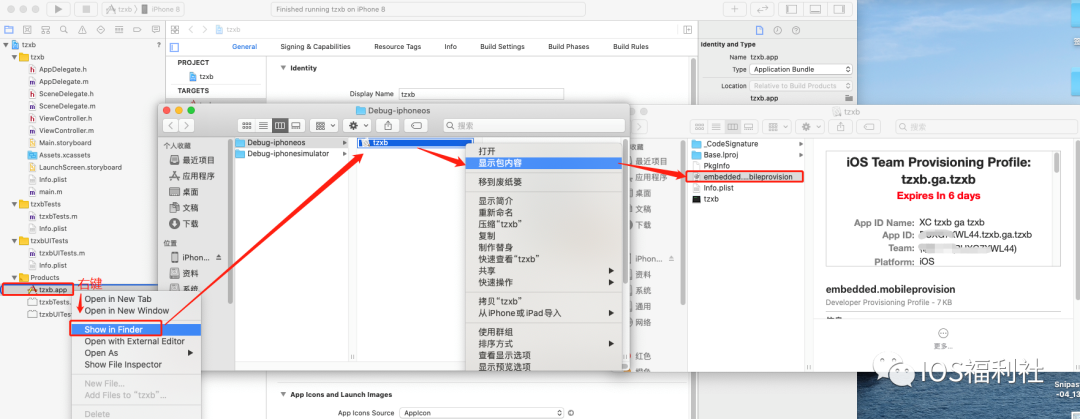Collapse the tzxbTests group
The image size is (1080, 419).
14,204
